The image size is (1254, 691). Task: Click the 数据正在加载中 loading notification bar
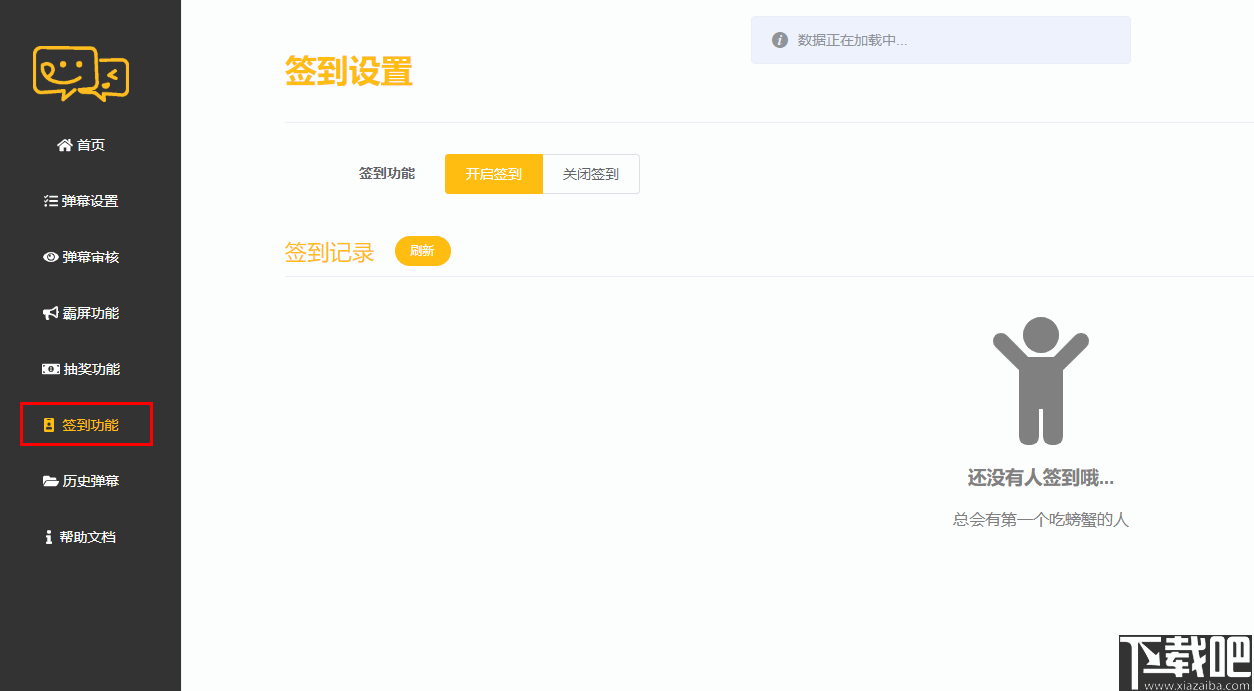point(940,40)
